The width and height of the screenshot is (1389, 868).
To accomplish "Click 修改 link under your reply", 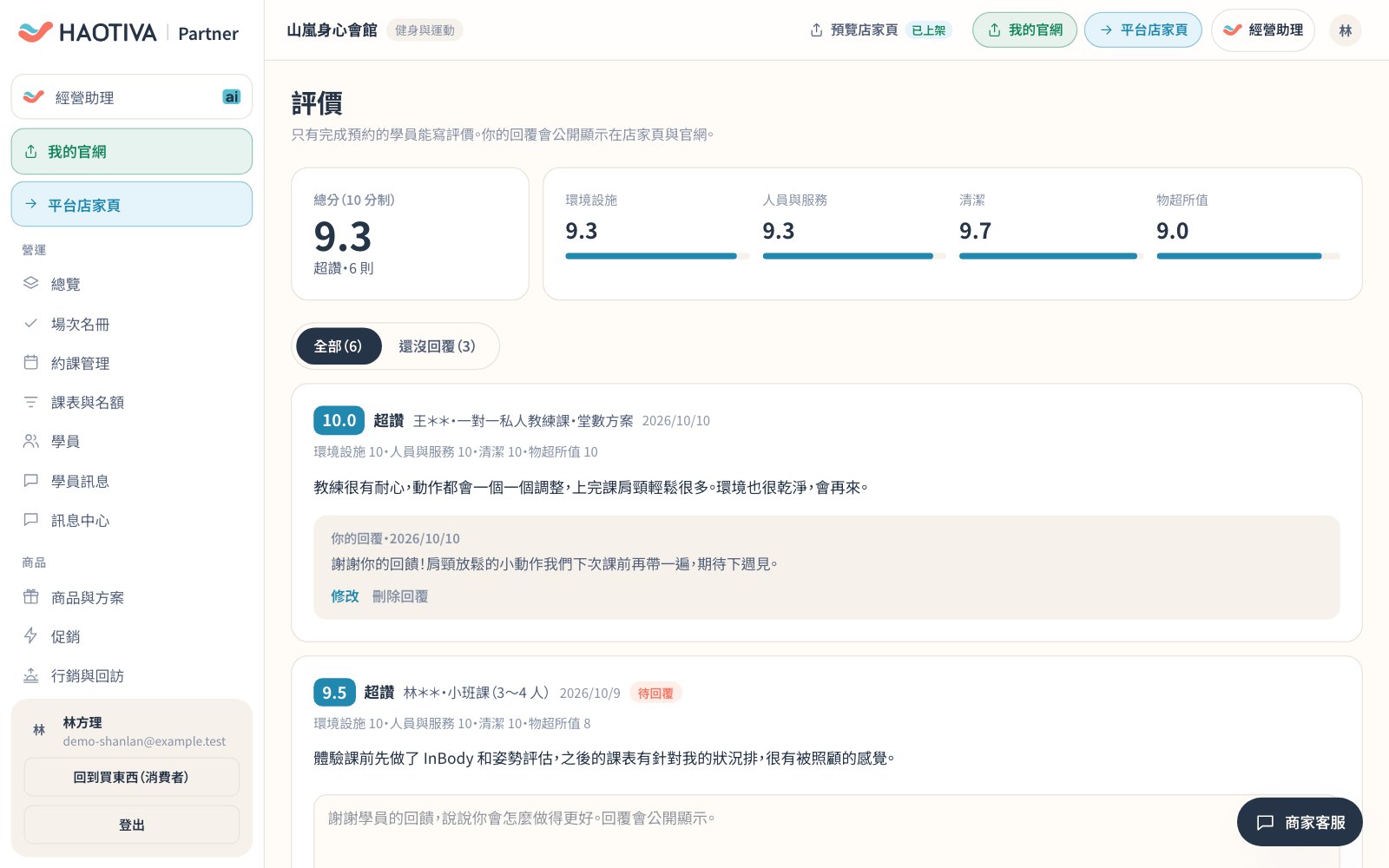I will 345,596.
